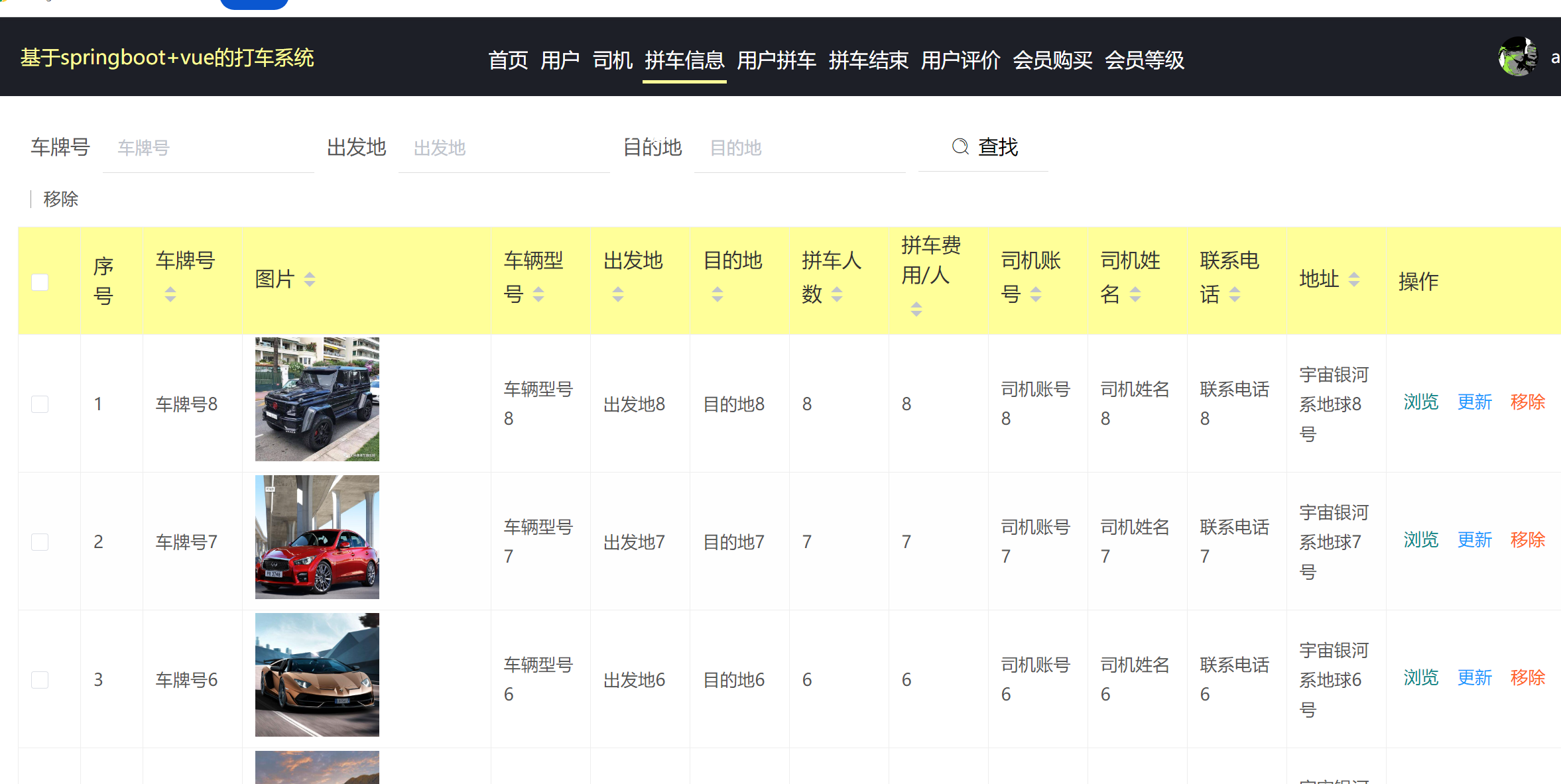Check the row checkbox for 车牌号7
The width and height of the screenshot is (1561, 784).
click(40, 542)
